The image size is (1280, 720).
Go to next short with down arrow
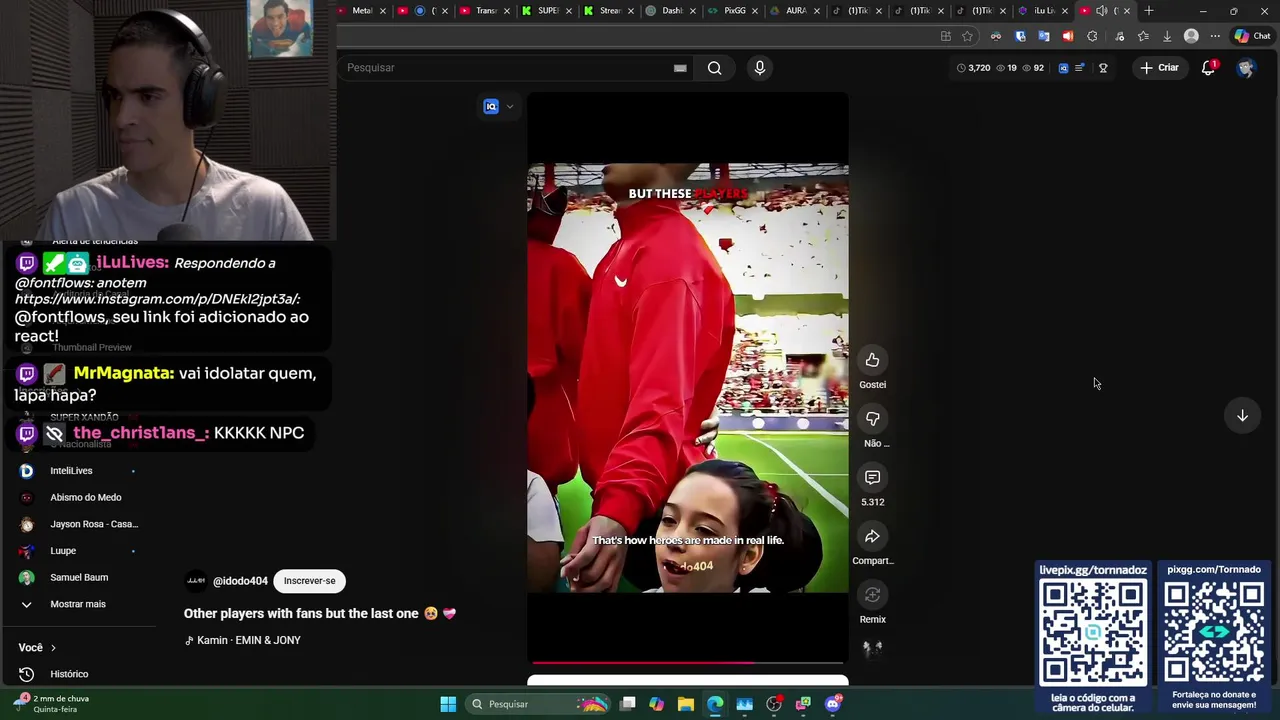pos(1242,416)
